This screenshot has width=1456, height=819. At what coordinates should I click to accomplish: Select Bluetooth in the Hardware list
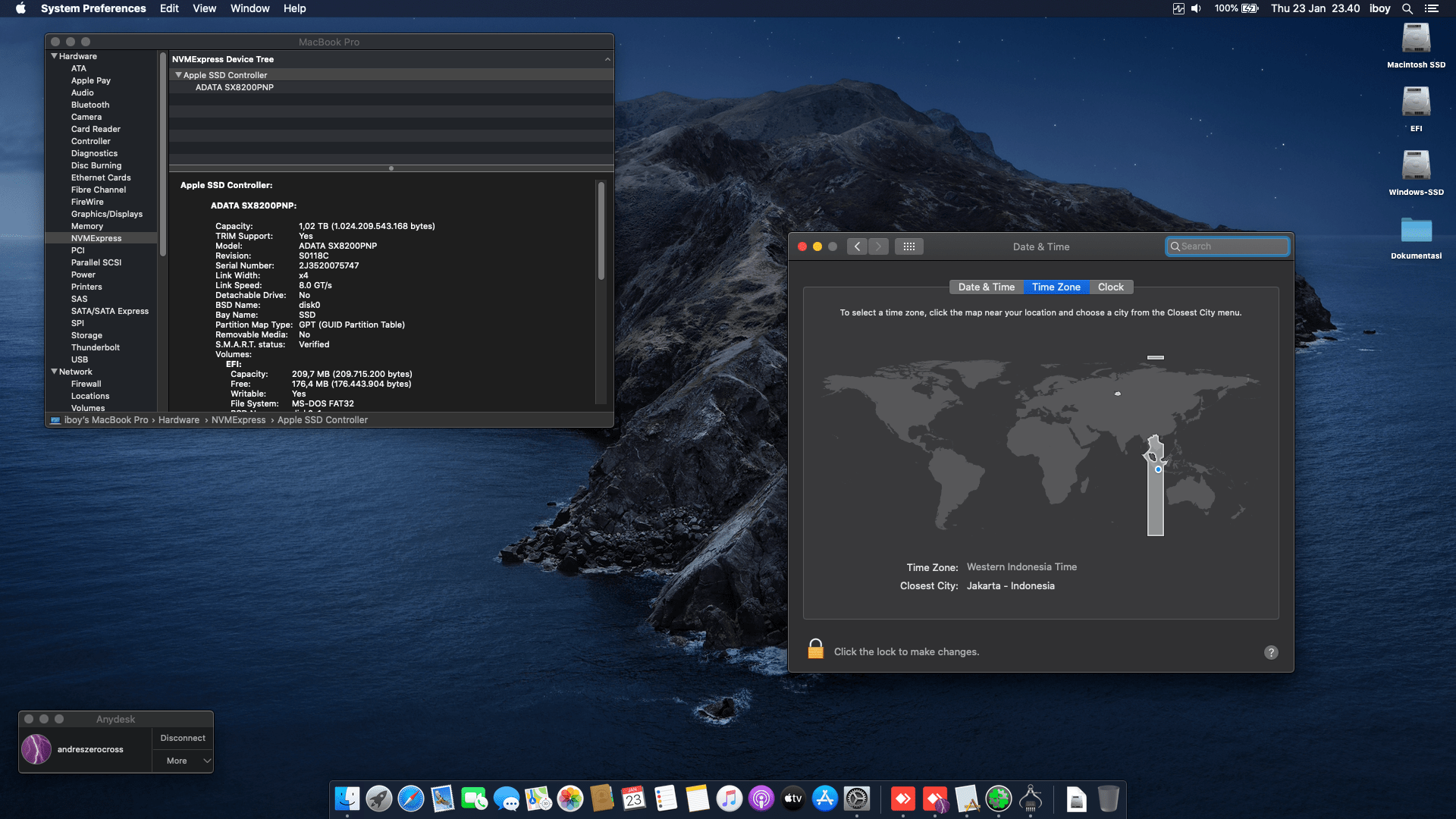90,105
